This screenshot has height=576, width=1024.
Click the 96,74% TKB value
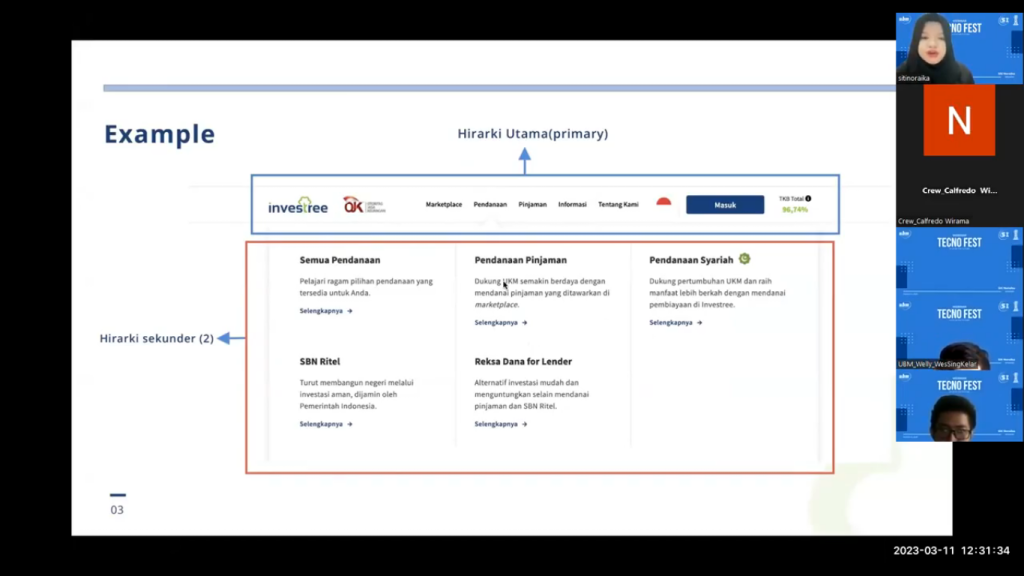(795, 210)
